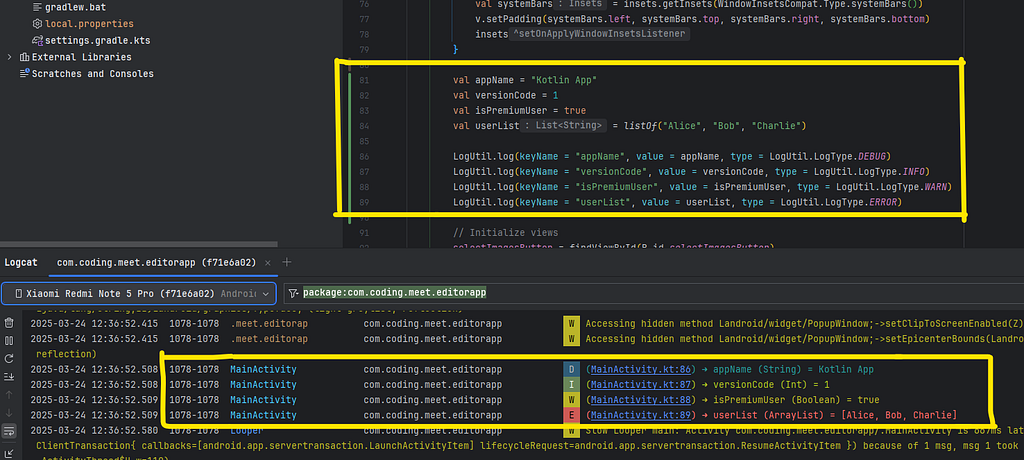Click the Scratches and Consoles icon
This screenshot has width=1024, height=460.
click(25, 74)
